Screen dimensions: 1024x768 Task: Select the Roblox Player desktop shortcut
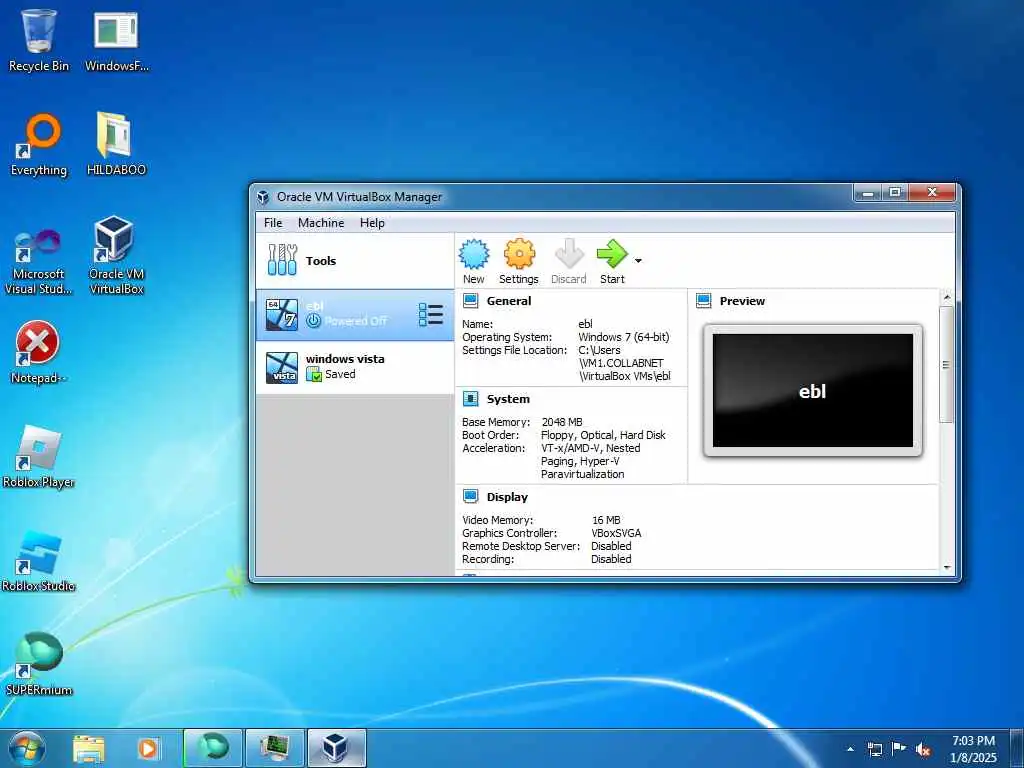[39, 456]
